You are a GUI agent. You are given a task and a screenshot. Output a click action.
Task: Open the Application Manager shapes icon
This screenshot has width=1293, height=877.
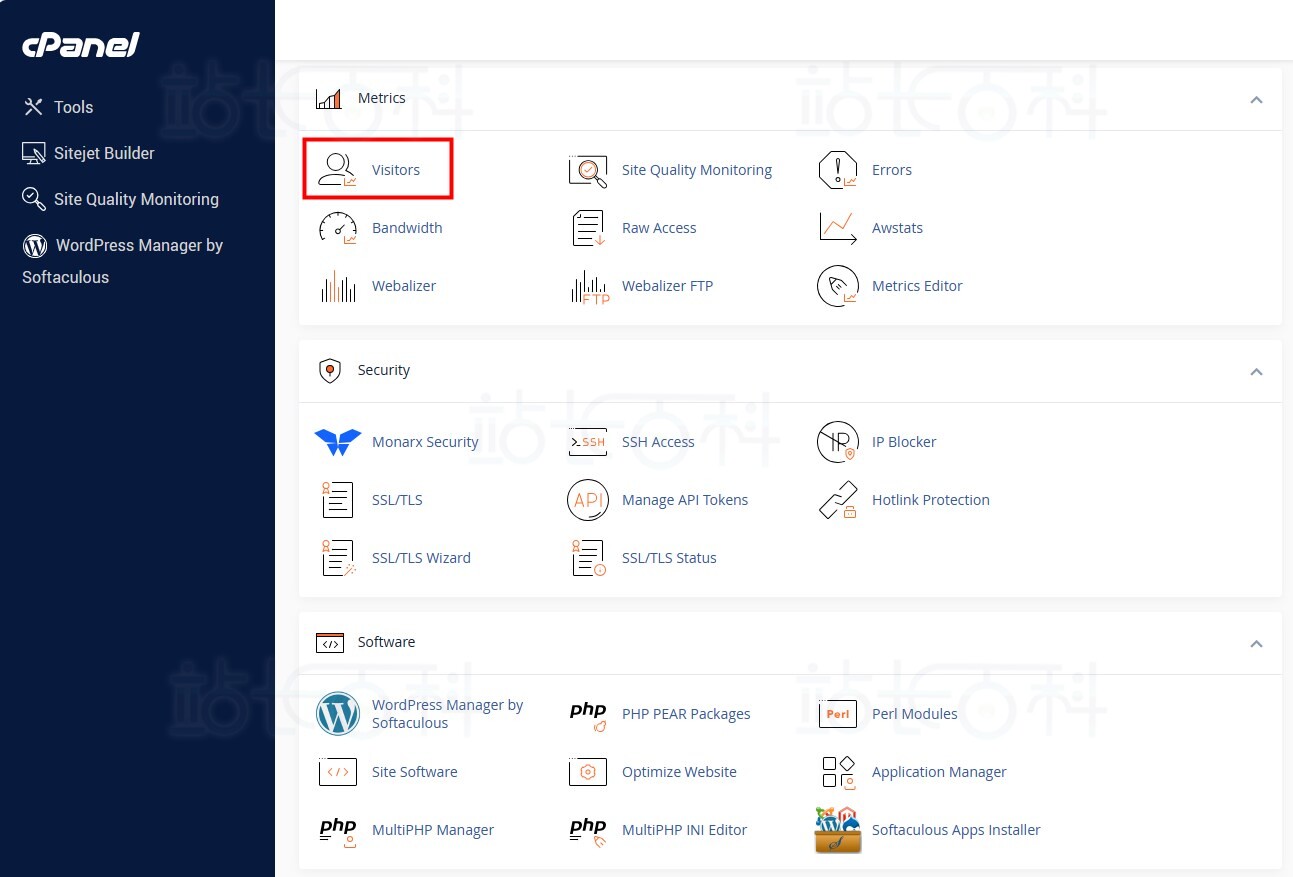pos(838,772)
